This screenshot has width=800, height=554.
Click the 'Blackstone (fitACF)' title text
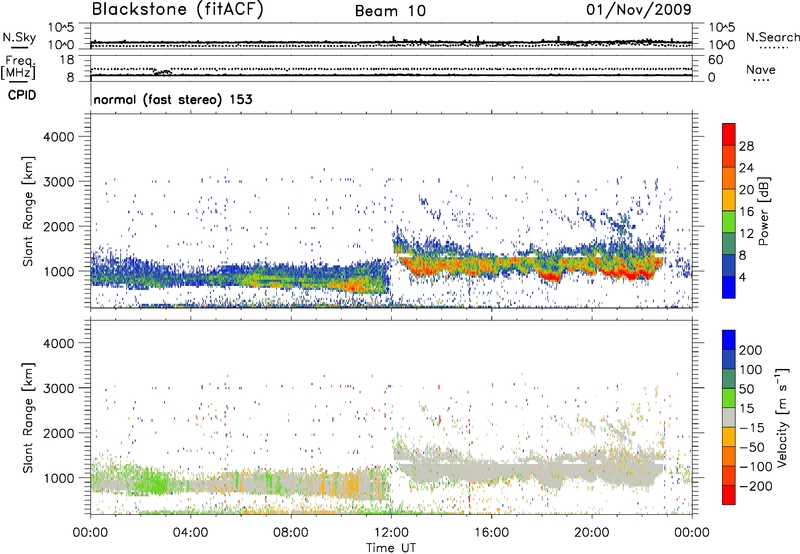178,10
